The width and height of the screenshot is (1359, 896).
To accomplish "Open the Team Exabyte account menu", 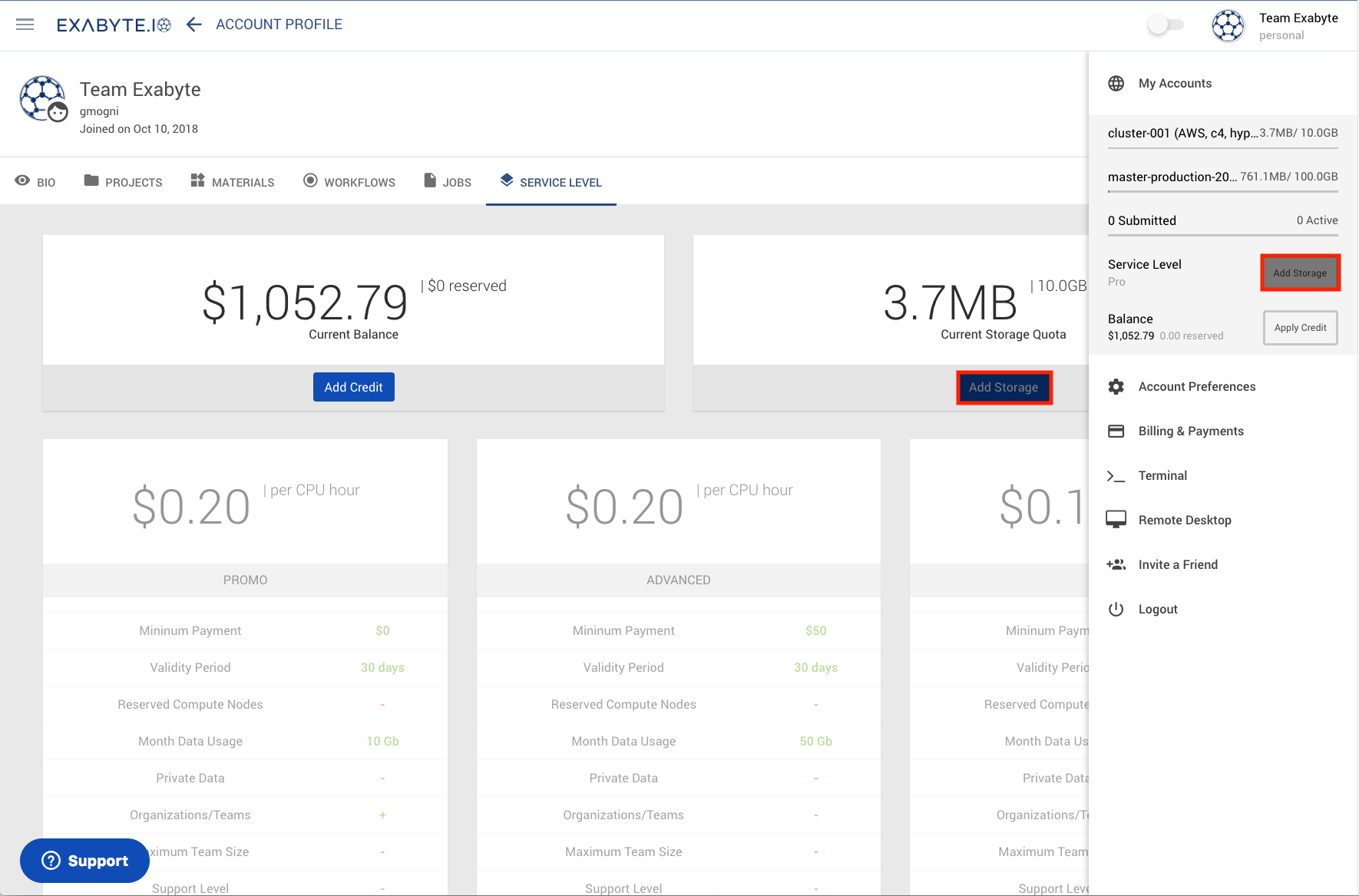I will [1276, 25].
